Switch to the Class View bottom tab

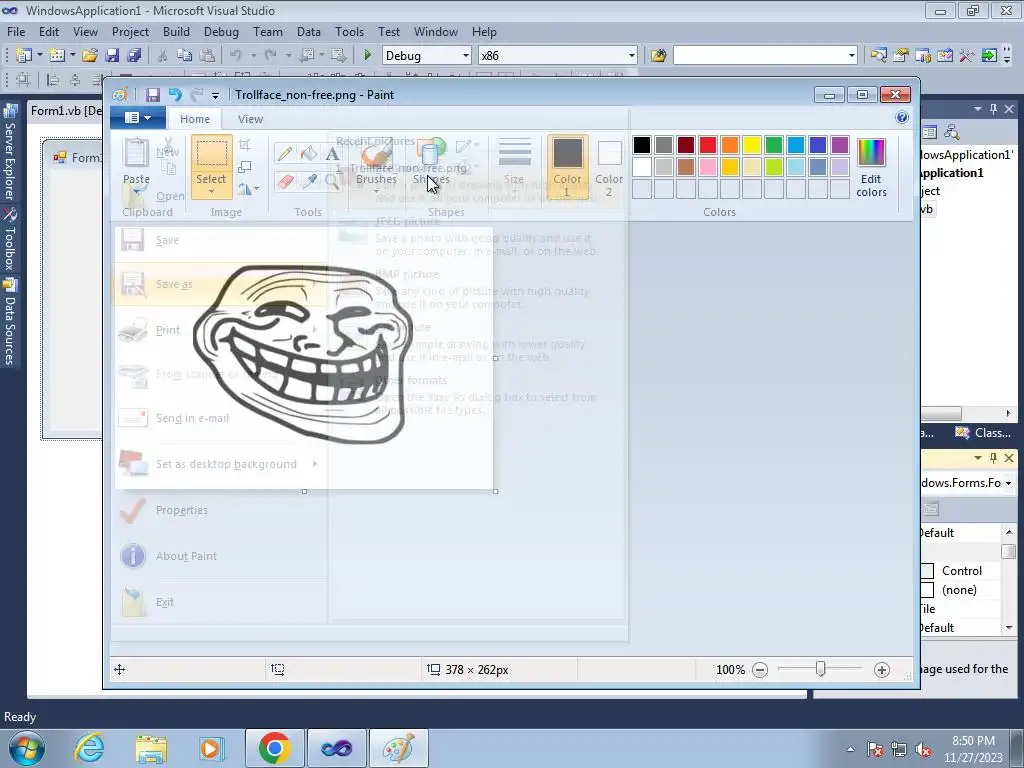click(984, 432)
